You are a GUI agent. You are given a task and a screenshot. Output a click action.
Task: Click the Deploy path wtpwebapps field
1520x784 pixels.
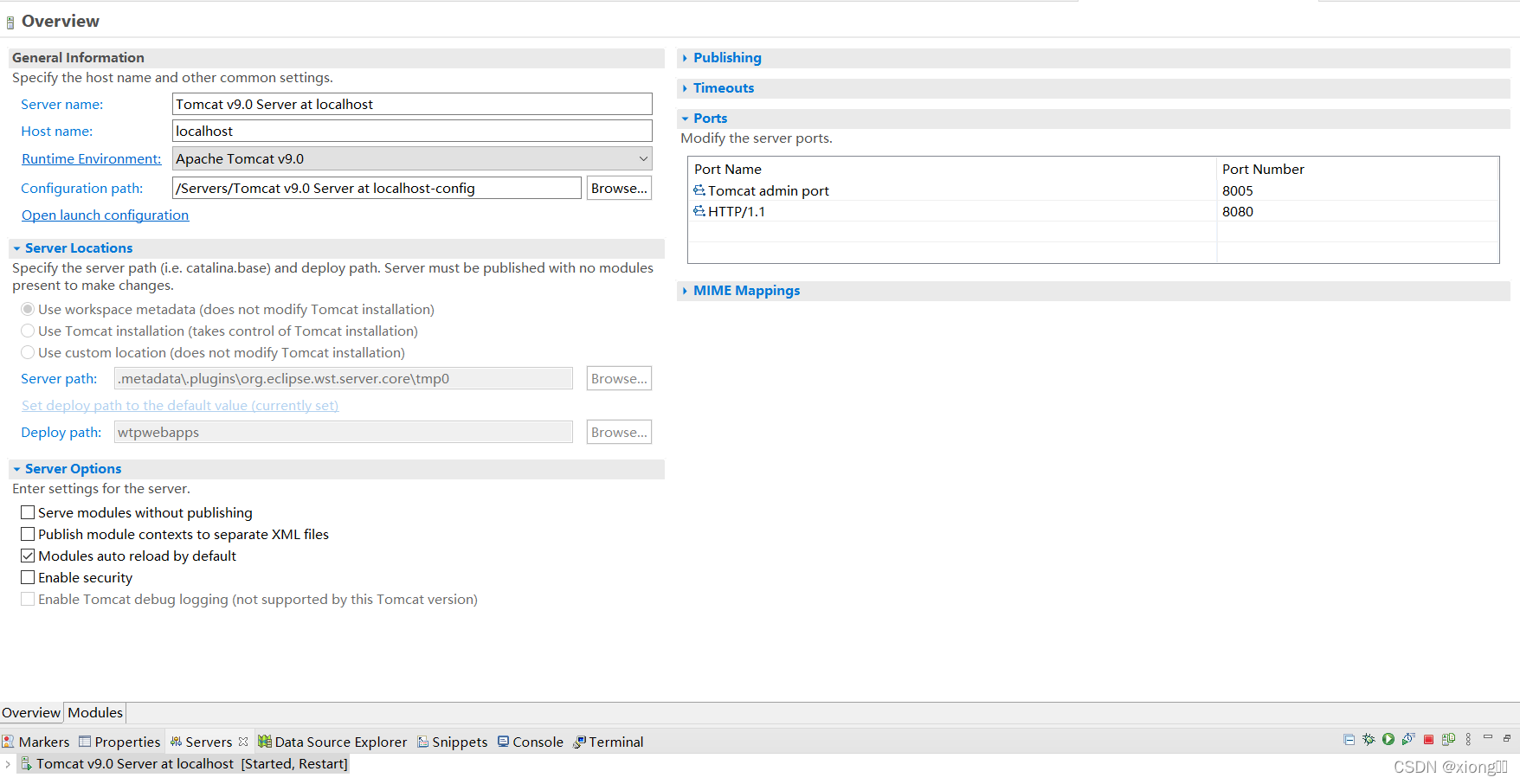[x=344, y=432]
